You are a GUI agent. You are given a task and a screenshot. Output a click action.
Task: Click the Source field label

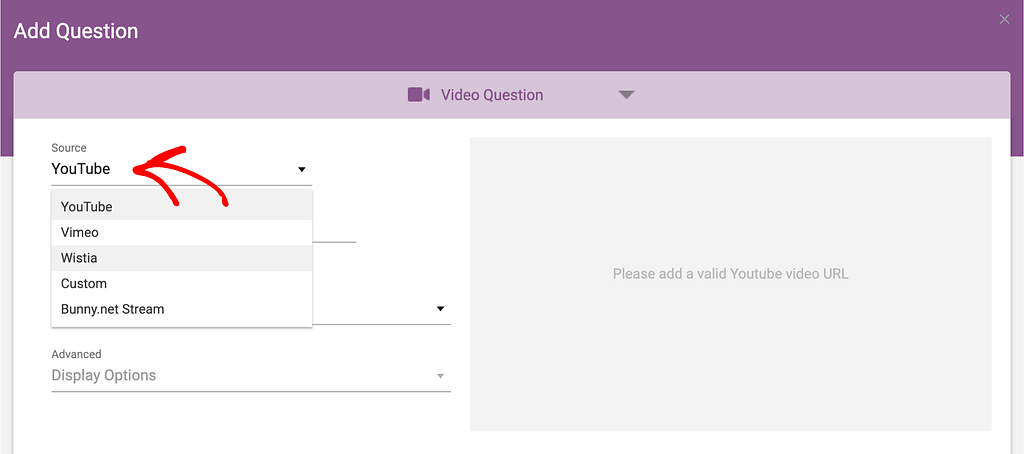pos(69,148)
